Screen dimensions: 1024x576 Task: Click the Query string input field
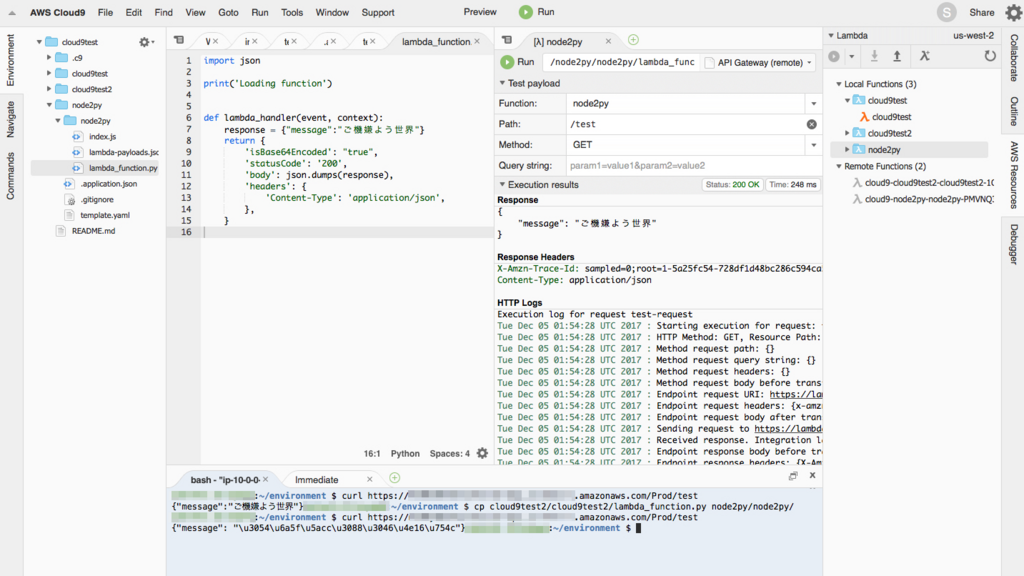click(694, 166)
